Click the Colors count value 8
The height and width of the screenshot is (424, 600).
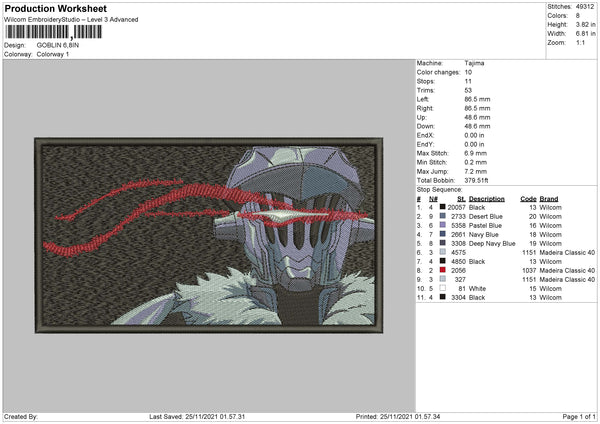click(x=578, y=16)
